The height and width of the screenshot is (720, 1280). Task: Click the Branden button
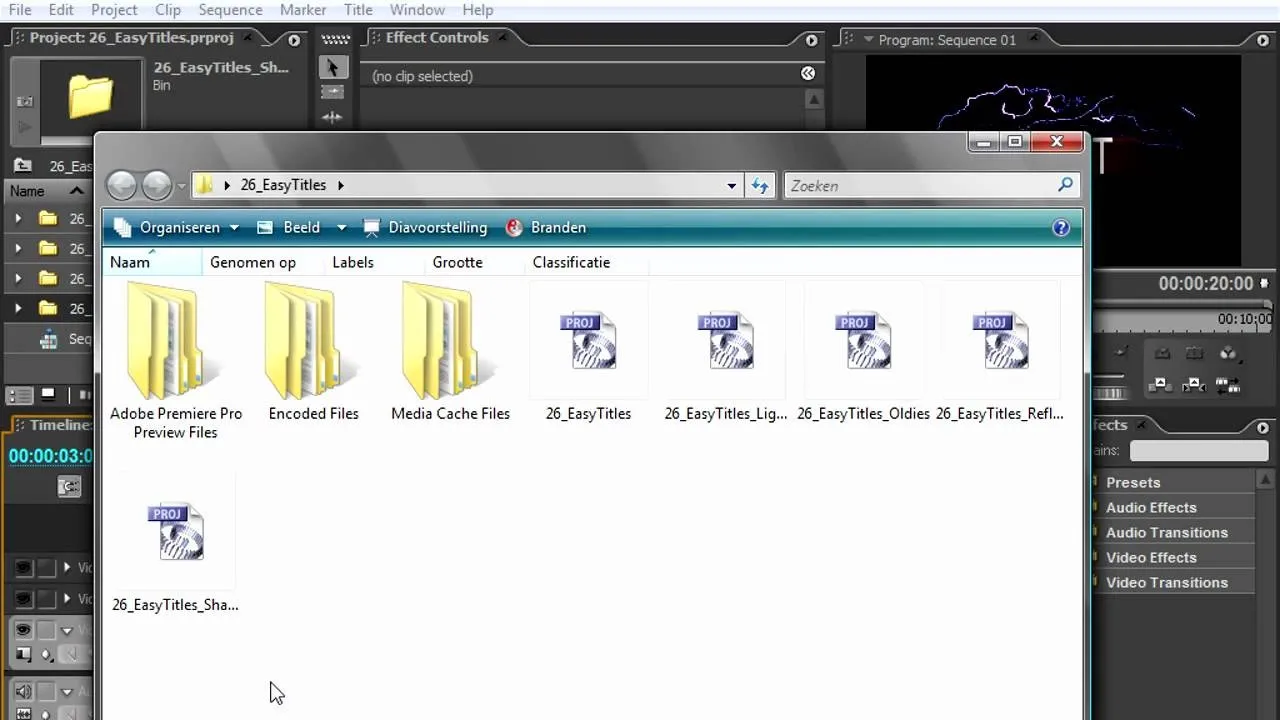click(546, 228)
